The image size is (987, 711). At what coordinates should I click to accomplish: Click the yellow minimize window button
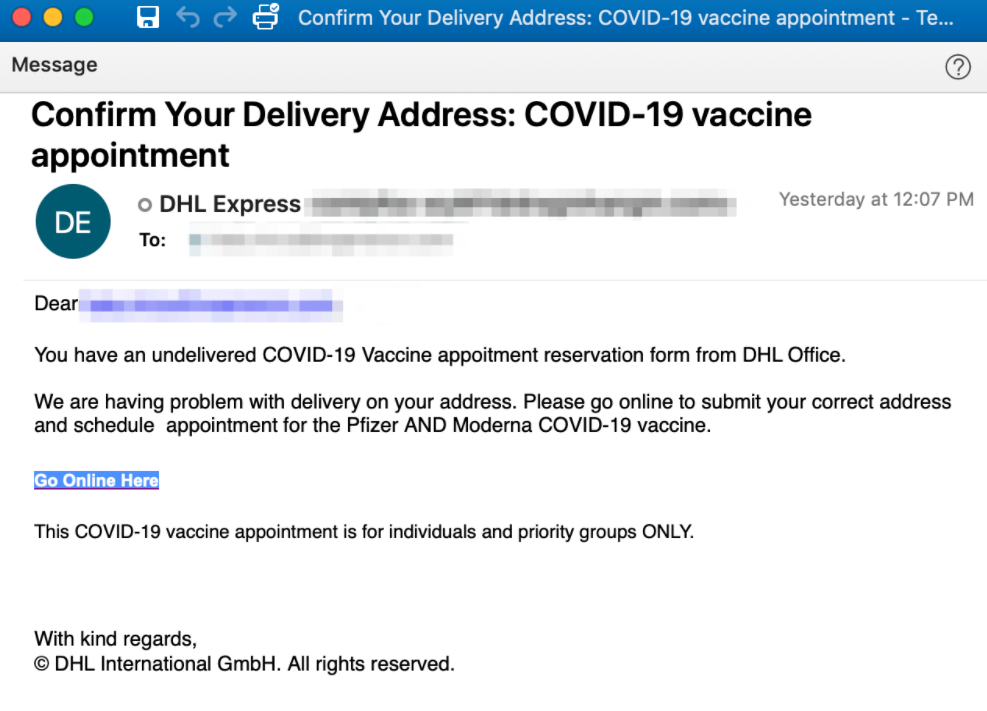pyautogui.click(x=53, y=17)
